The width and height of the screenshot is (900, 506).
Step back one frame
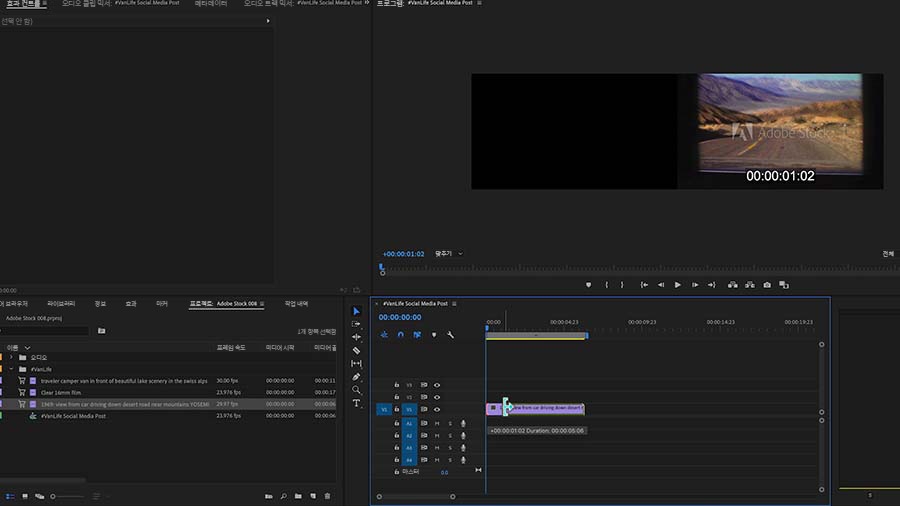click(661, 285)
